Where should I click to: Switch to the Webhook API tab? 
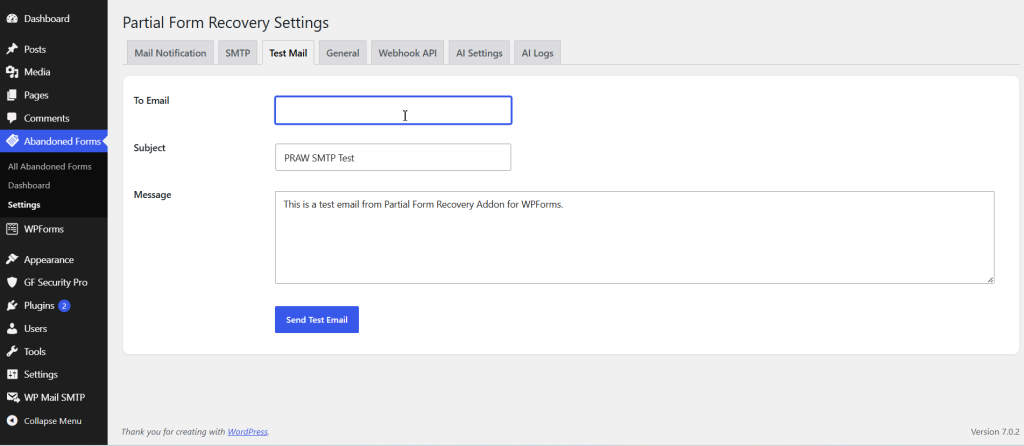(408, 53)
